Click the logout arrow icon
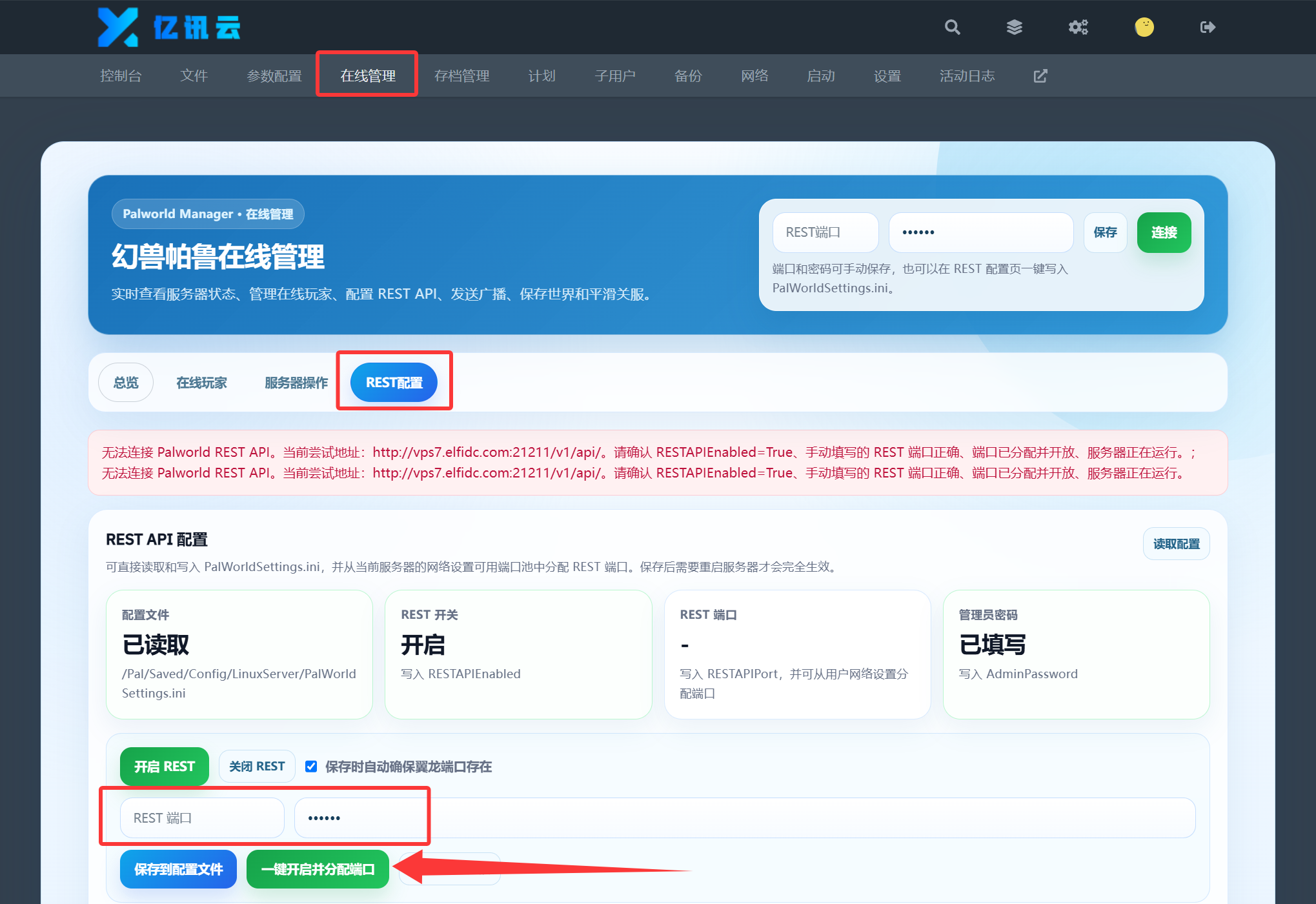 point(1208,27)
